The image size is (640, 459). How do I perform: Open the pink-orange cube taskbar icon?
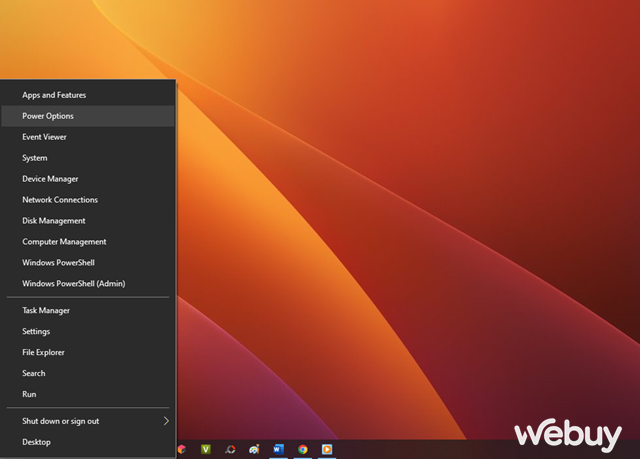point(182,449)
